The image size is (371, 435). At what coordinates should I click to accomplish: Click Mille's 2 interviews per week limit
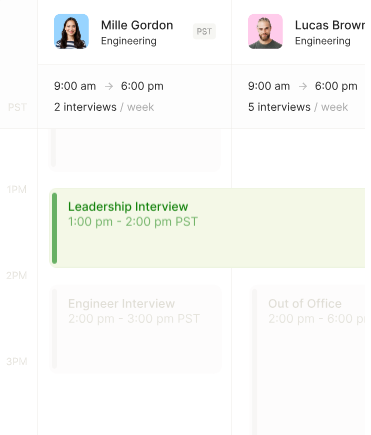[104, 107]
